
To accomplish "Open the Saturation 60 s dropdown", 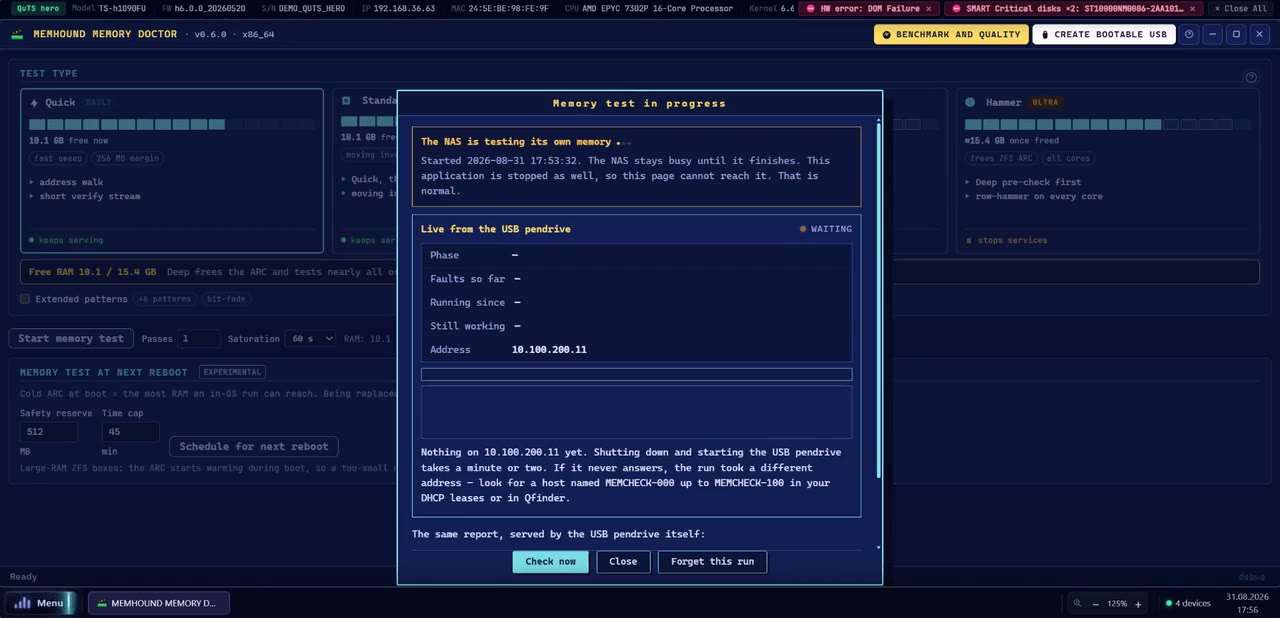I will click(310, 339).
